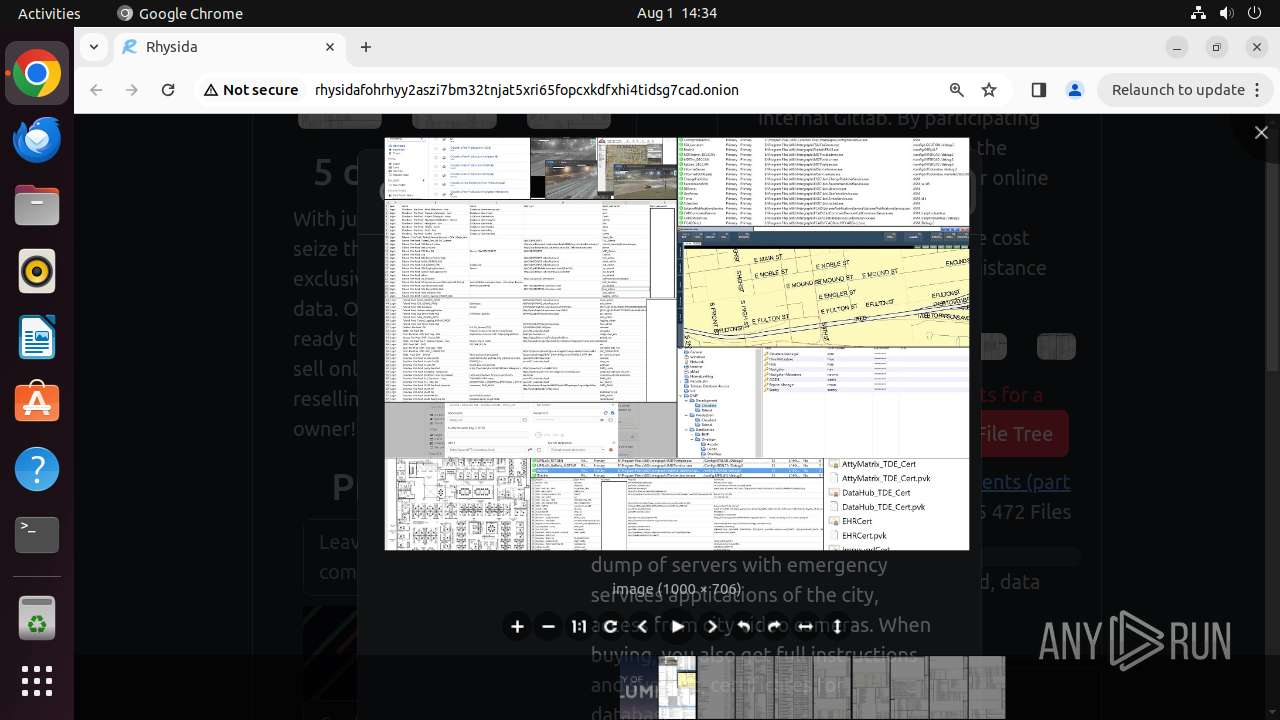This screenshot has height=720, width=1280.
Task: Open Chrome three-dot menu
Action: click(x=1256, y=90)
